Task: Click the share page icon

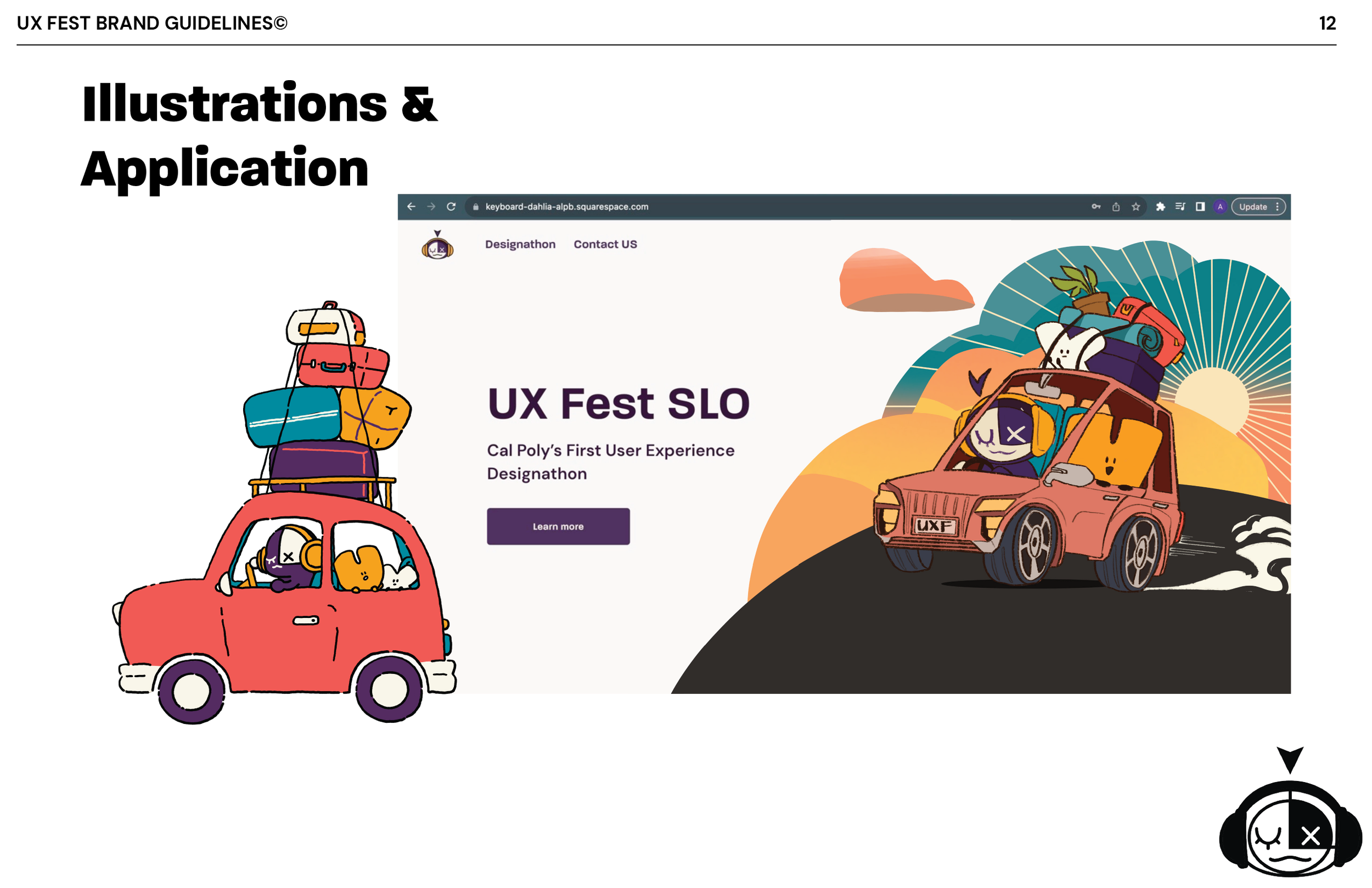Action: pyautogui.click(x=1116, y=206)
